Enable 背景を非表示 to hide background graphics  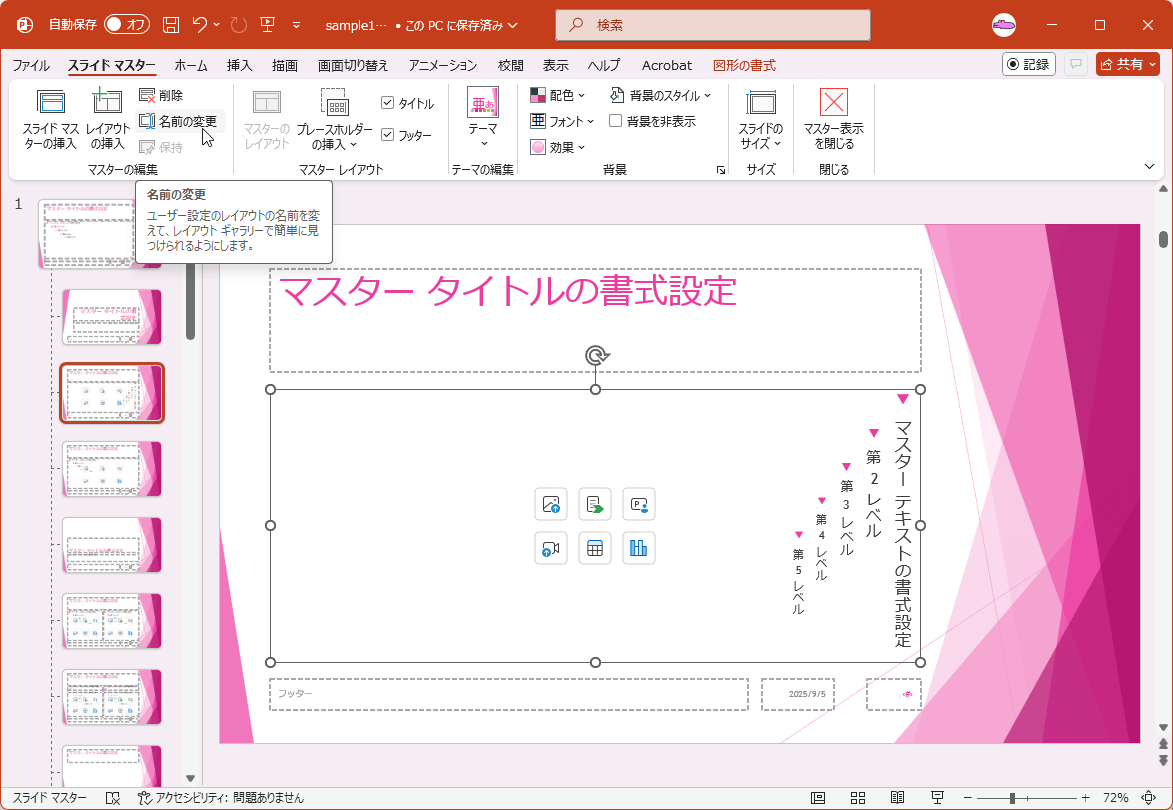pos(617,120)
